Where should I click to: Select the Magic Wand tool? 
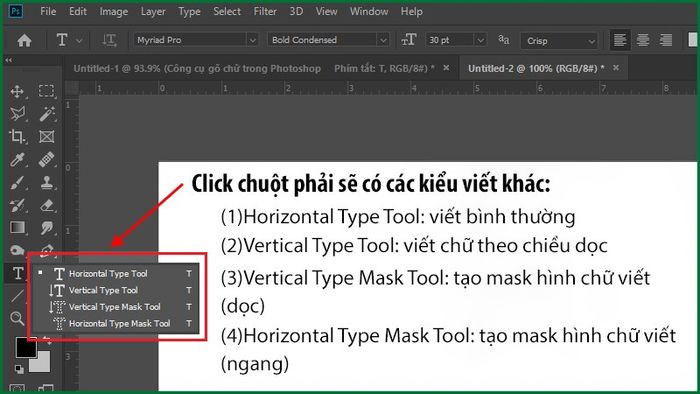[47, 114]
